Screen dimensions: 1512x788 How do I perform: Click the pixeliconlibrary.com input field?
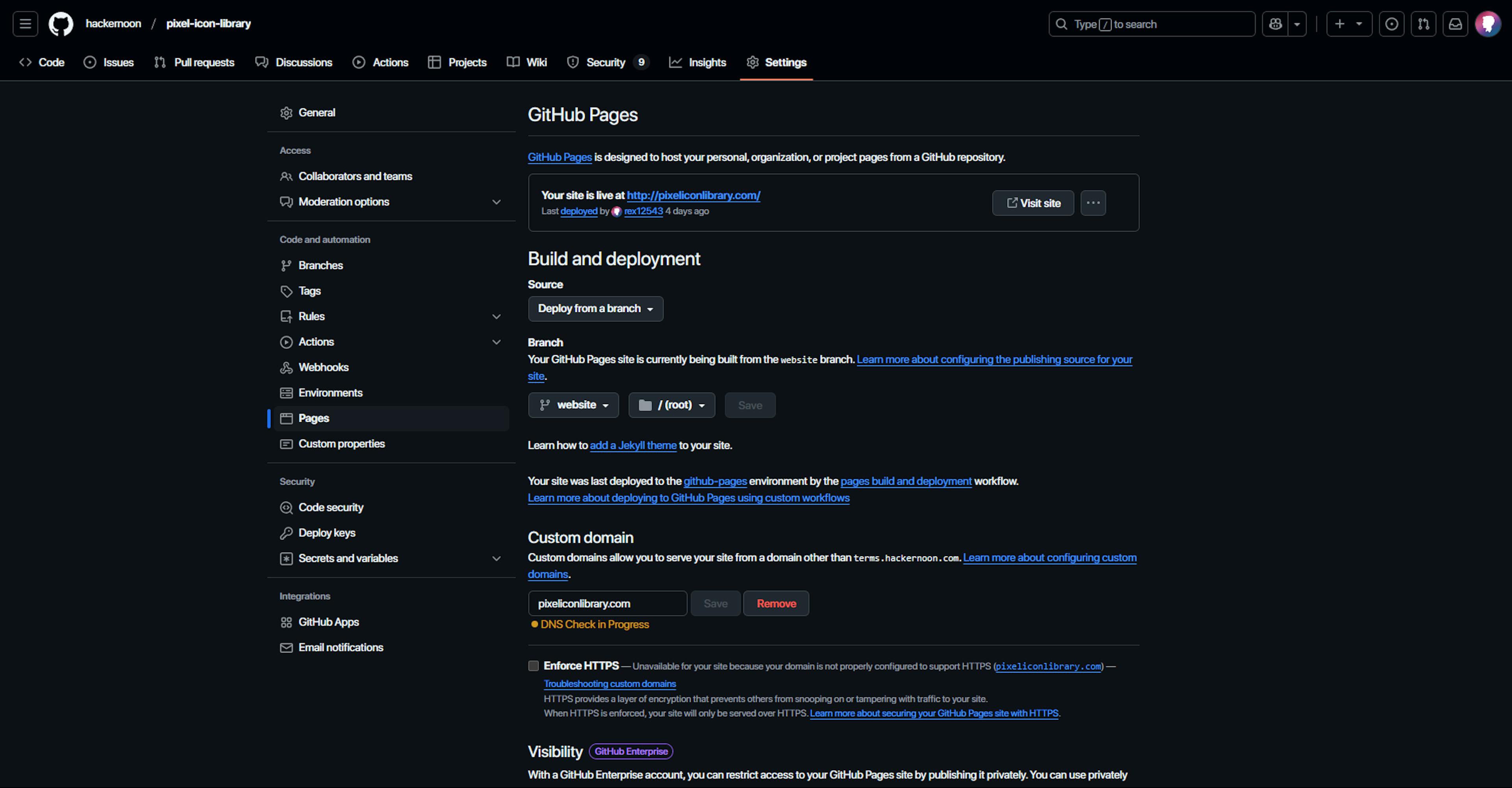click(607, 603)
